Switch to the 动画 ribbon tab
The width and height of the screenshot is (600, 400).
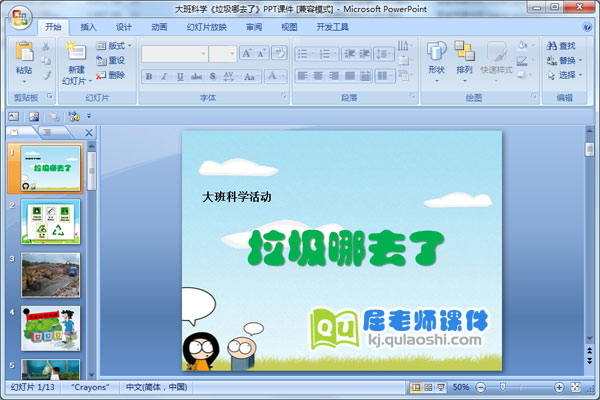click(159, 27)
